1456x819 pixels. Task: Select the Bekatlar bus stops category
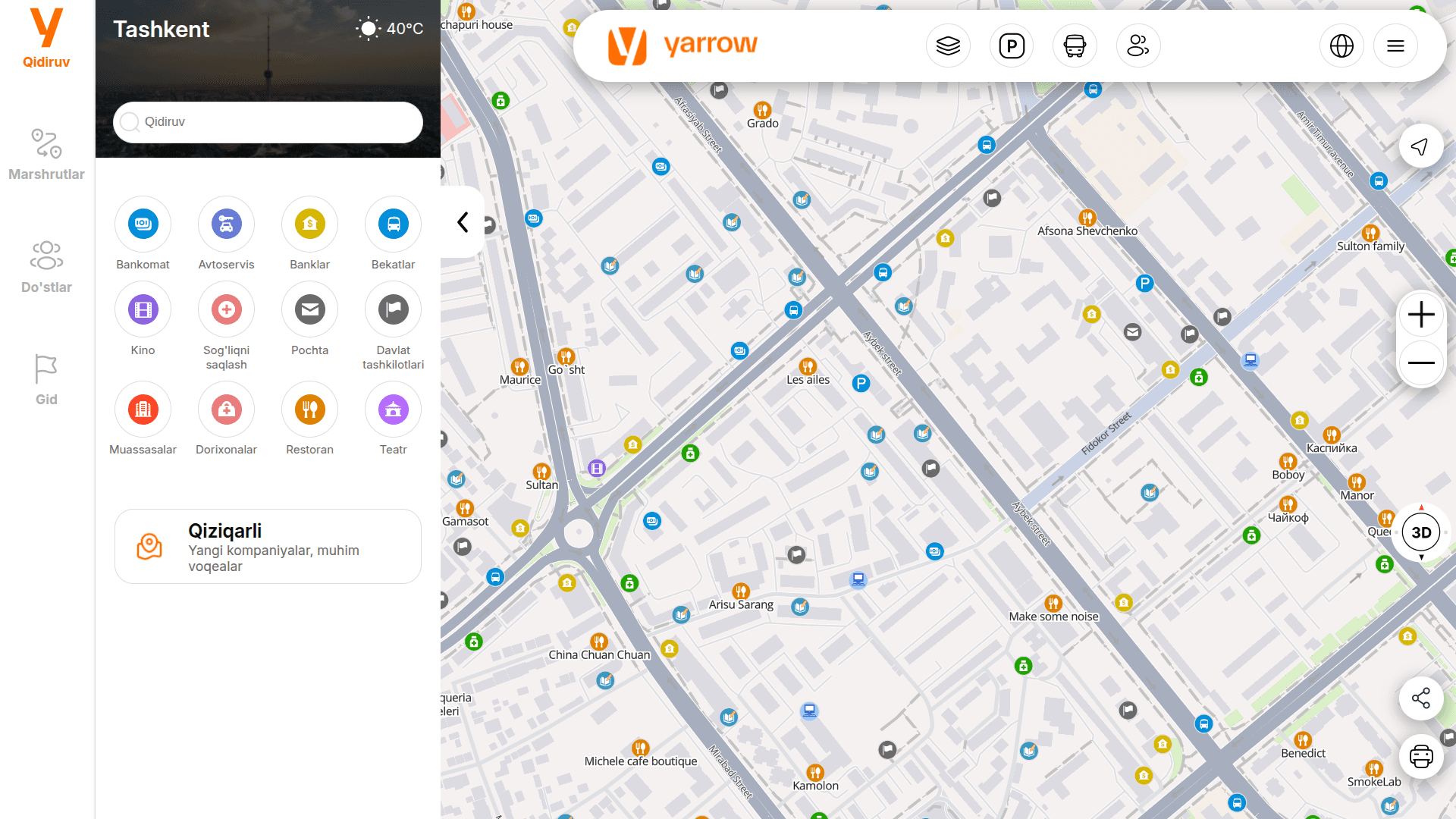coord(393,224)
